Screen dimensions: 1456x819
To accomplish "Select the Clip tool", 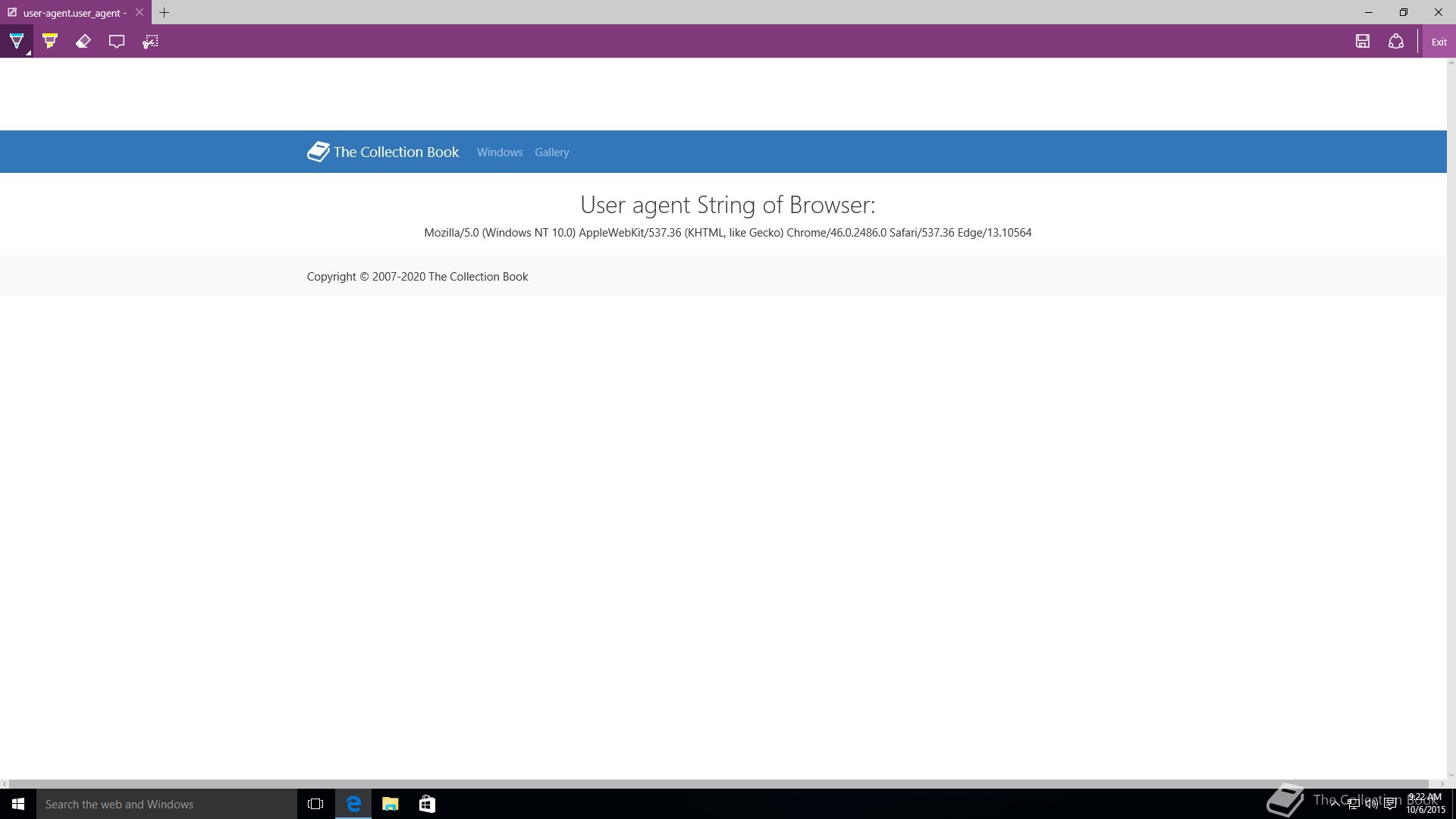I will pyautogui.click(x=150, y=42).
